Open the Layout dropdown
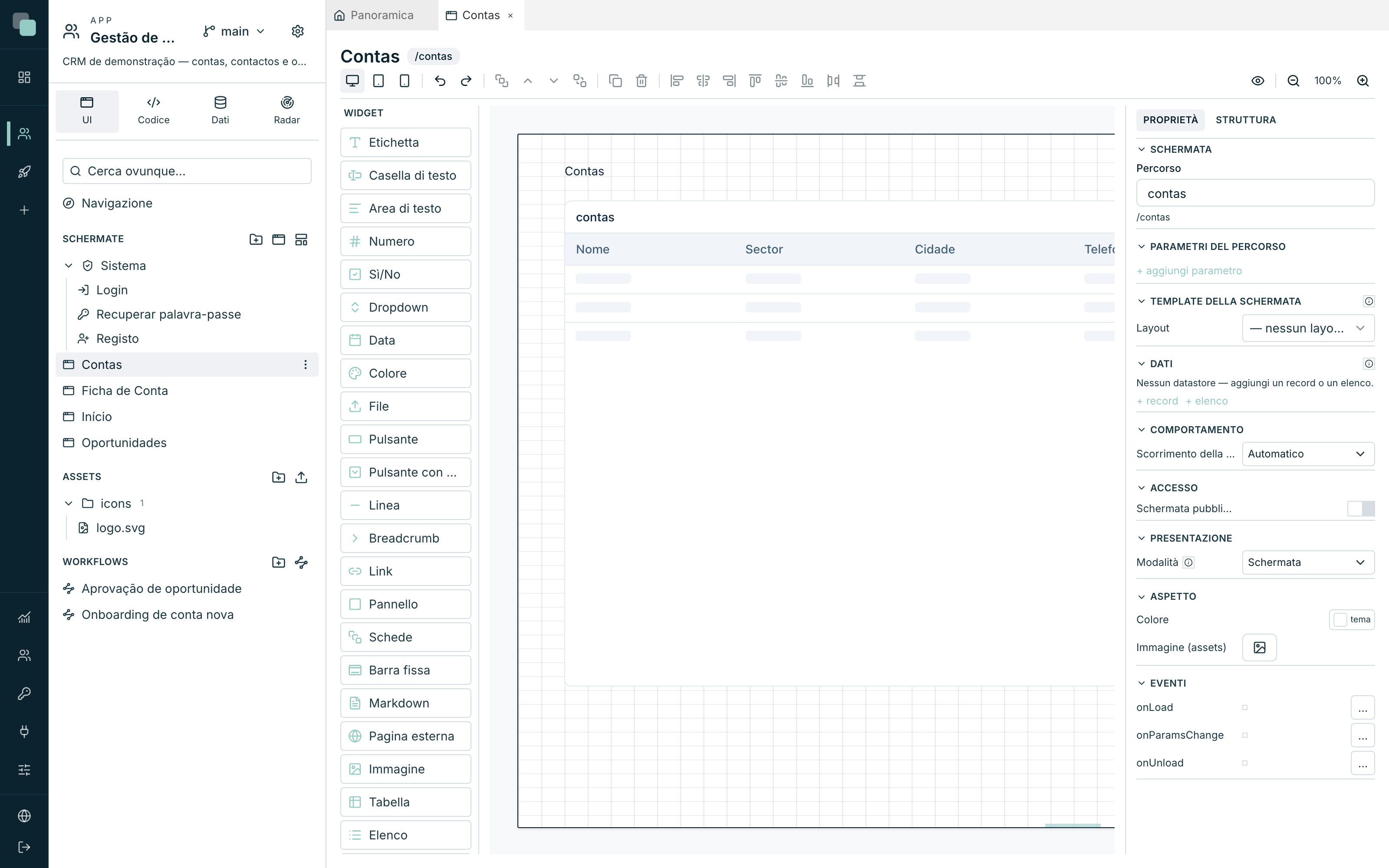The height and width of the screenshot is (868, 1389). (1308, 329)
